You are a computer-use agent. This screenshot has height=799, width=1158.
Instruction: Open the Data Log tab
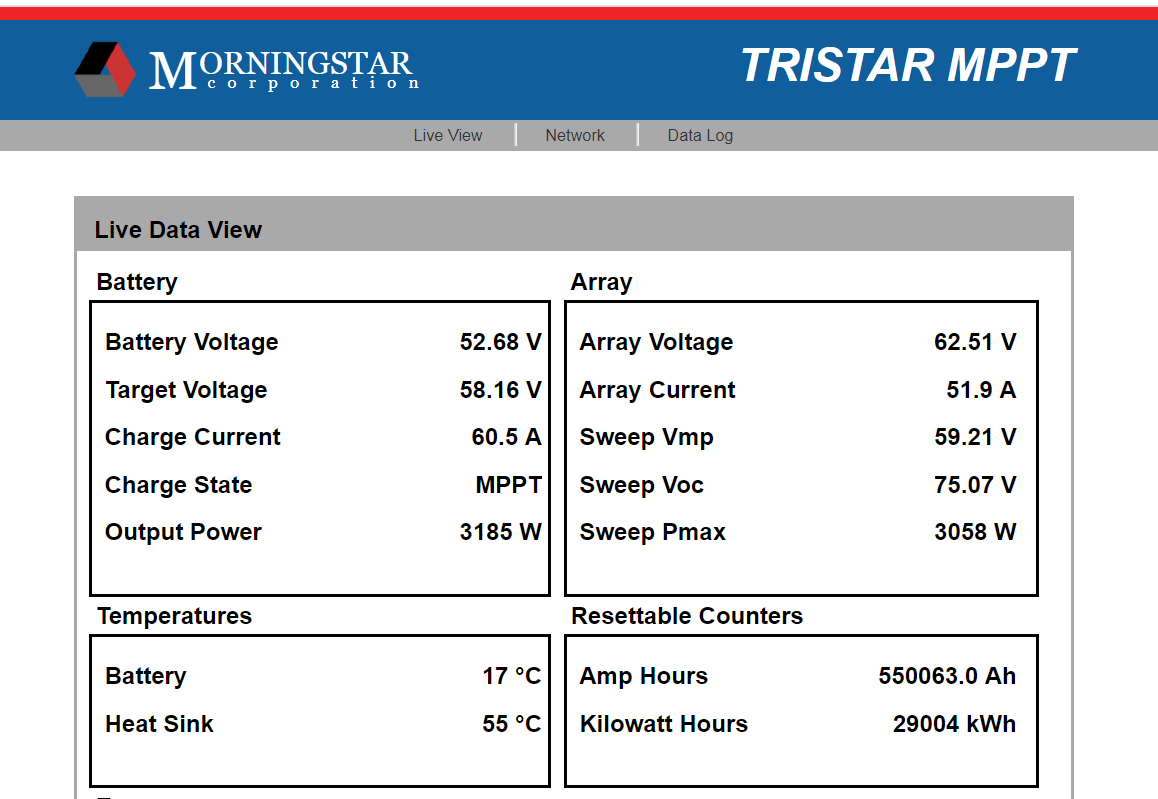pyautogui.click(x=700, y=136)
